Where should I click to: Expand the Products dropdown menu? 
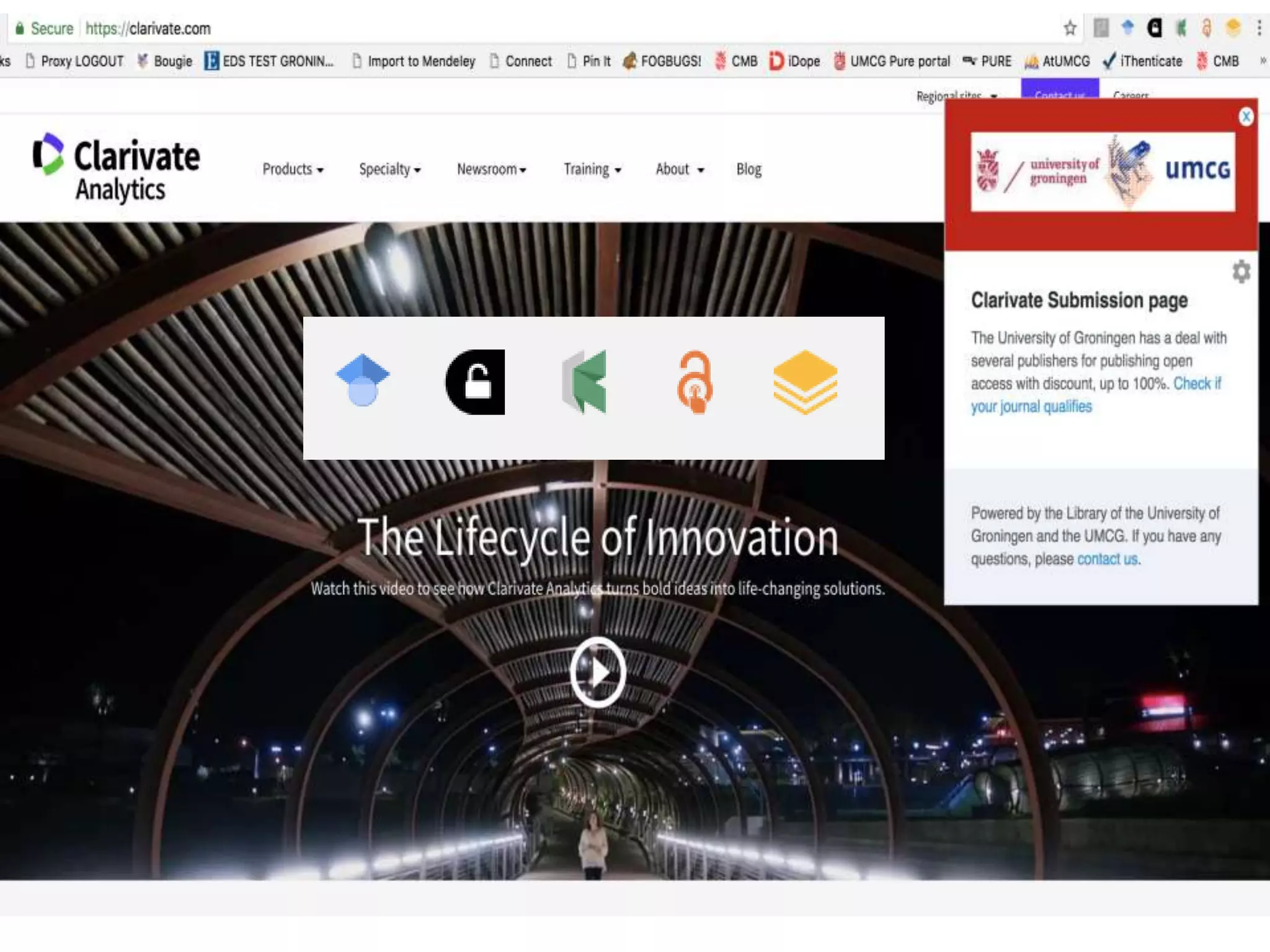click(x=293, y=169)
